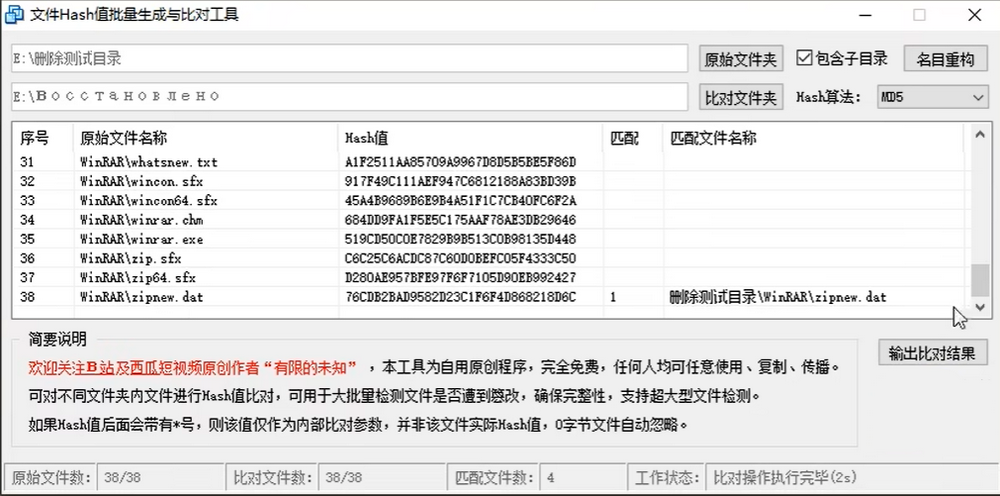Click the 原始文件夹 button
The image size is (1000, 496).
pos(740,59)
